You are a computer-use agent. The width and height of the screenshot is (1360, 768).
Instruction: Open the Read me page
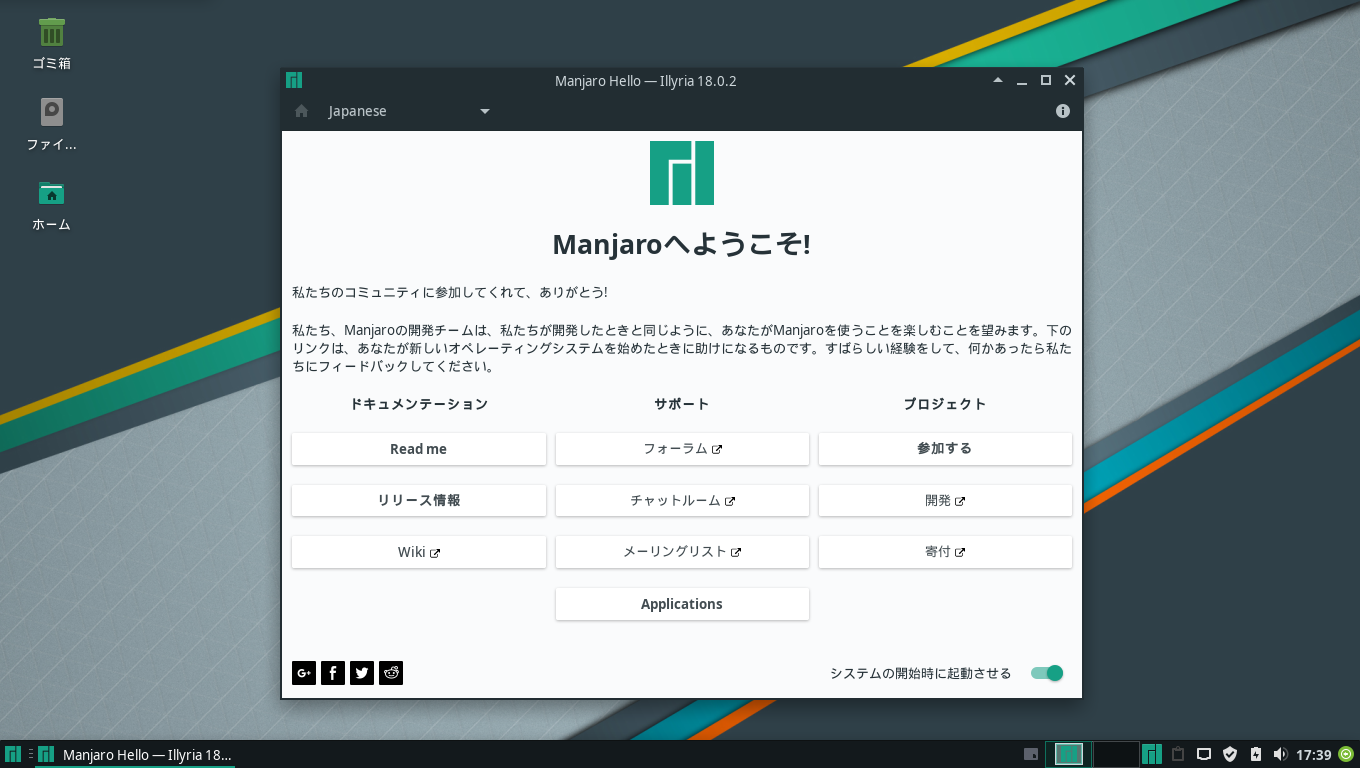419,449
